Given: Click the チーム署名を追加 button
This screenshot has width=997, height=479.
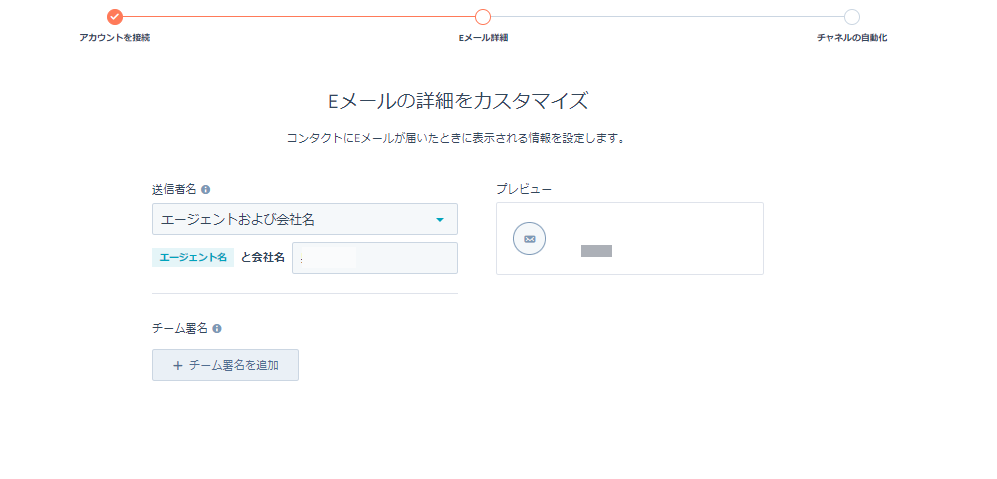Looking at the screenshot, I should (225, 365).
